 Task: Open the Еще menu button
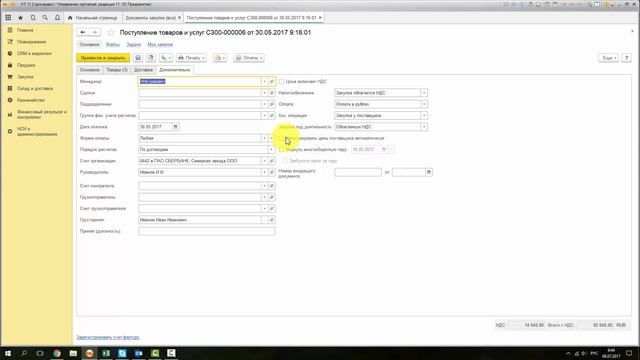609,58
